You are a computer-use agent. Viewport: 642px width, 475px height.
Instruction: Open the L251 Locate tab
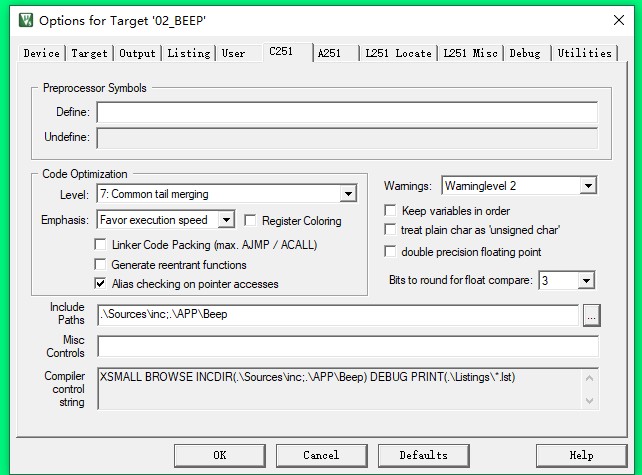click(400, 53)
